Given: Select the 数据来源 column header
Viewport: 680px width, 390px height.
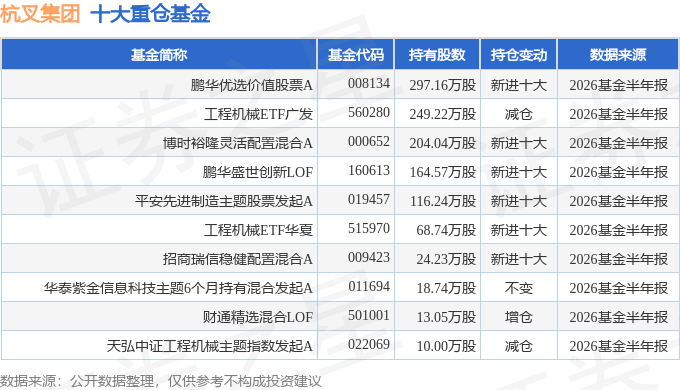Looking at the screenshot, I should click(x=618, y=55).
